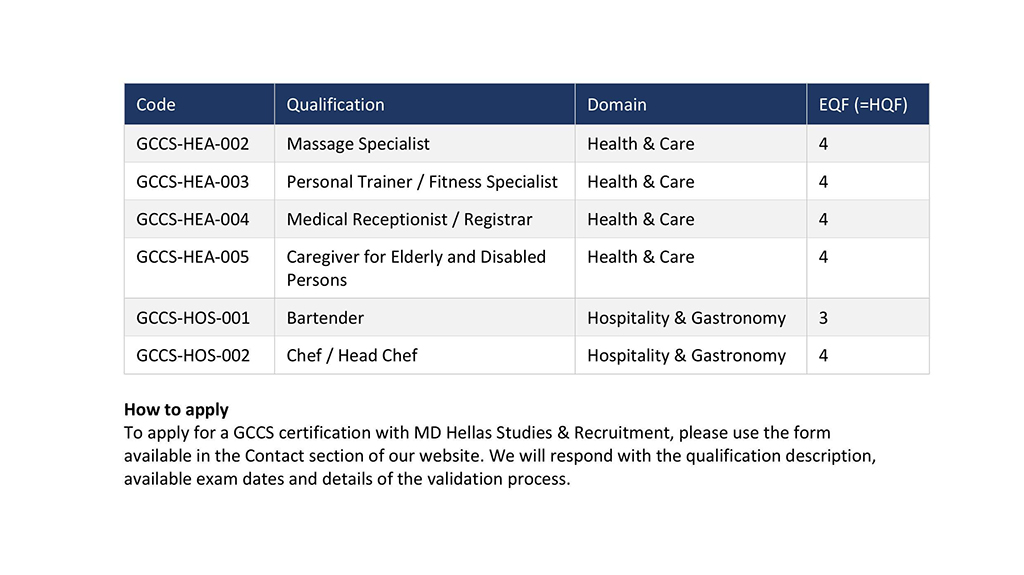
Task: Select the Chef / Head Chef cell
Action: pos(352,355)
